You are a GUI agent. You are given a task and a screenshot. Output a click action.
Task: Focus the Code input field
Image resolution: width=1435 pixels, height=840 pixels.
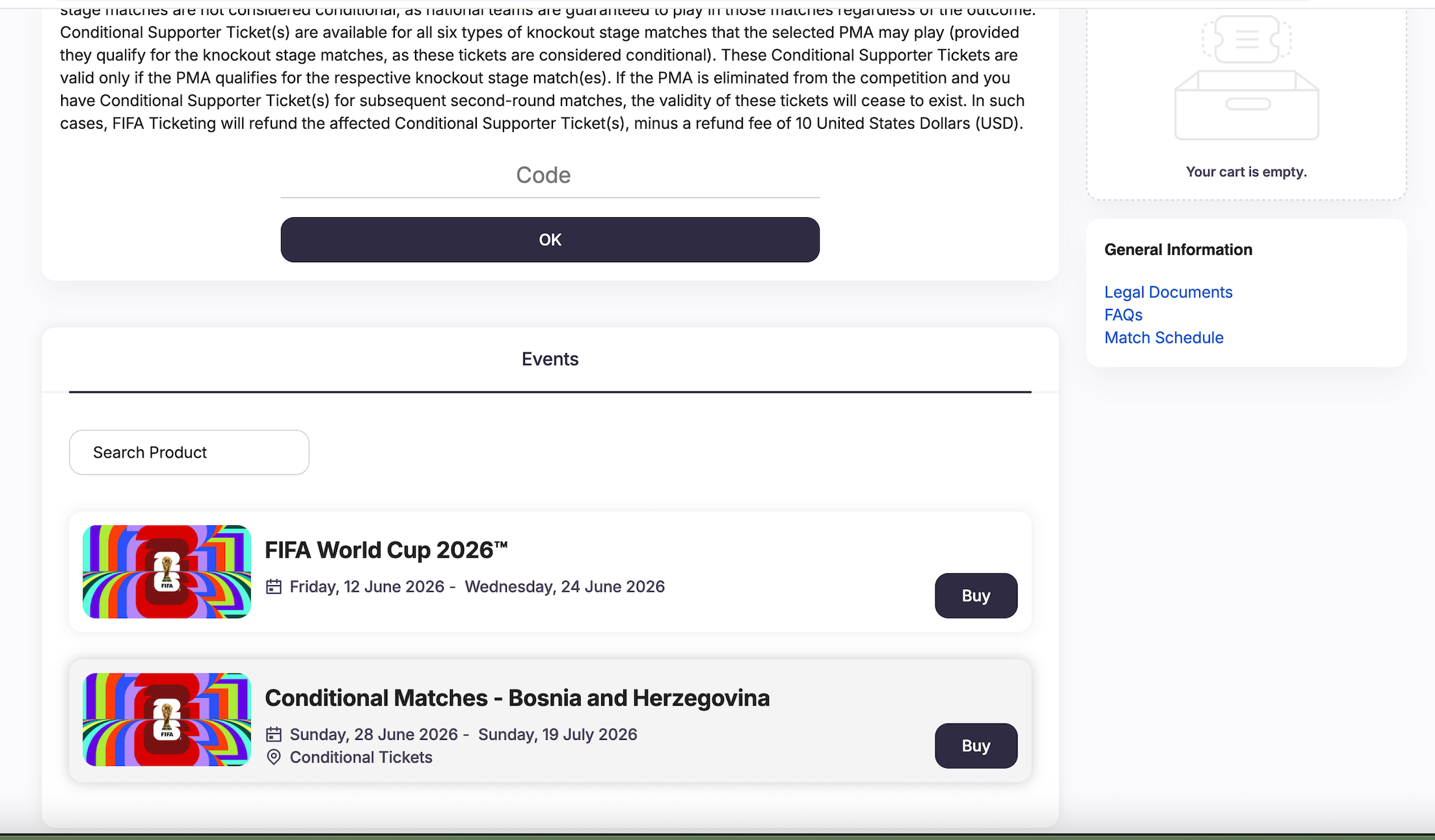pos(550,176)
